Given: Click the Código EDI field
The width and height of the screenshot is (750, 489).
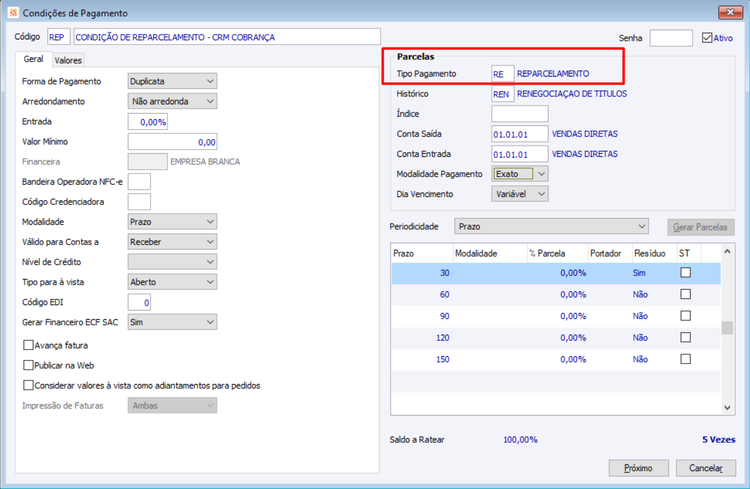Looking at the screenshot, I should point(139,302).
